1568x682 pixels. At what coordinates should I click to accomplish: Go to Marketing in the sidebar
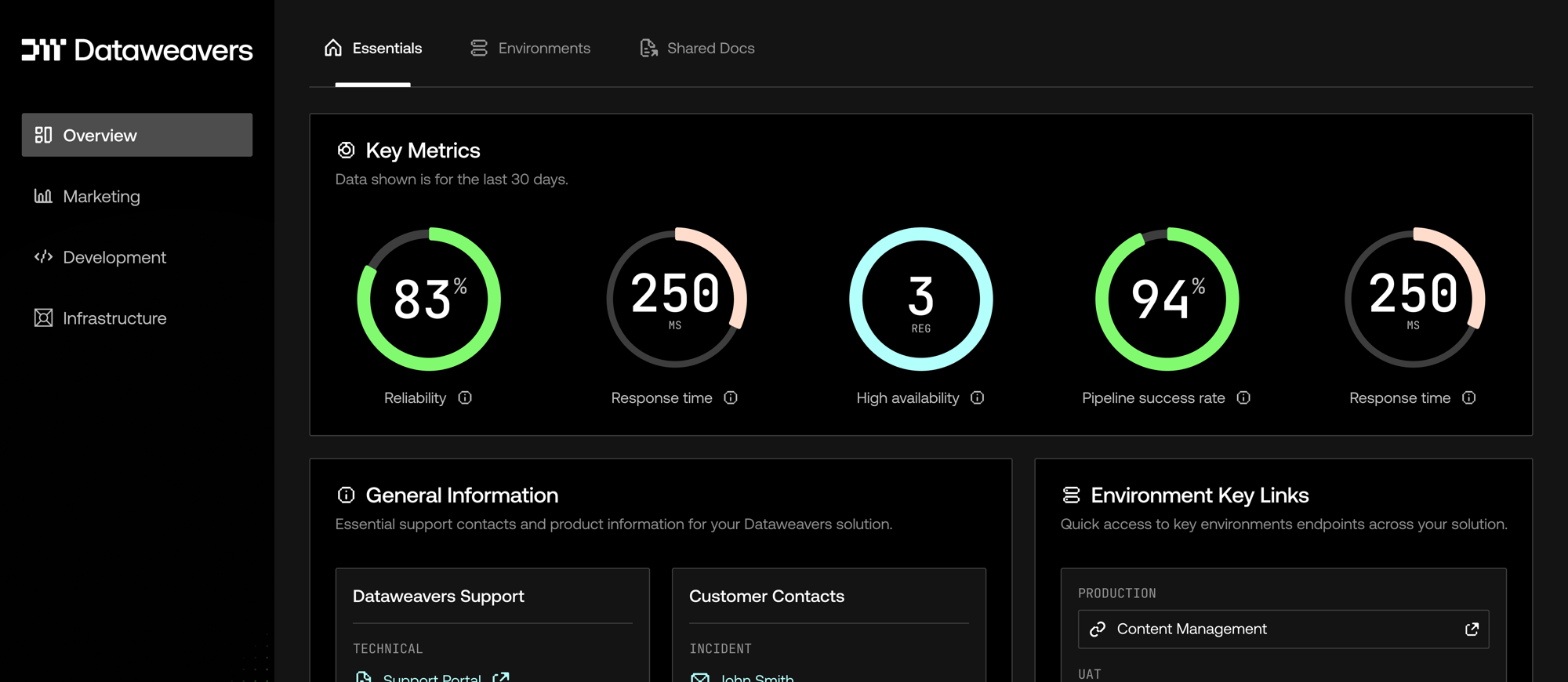(x=101, y=196)
